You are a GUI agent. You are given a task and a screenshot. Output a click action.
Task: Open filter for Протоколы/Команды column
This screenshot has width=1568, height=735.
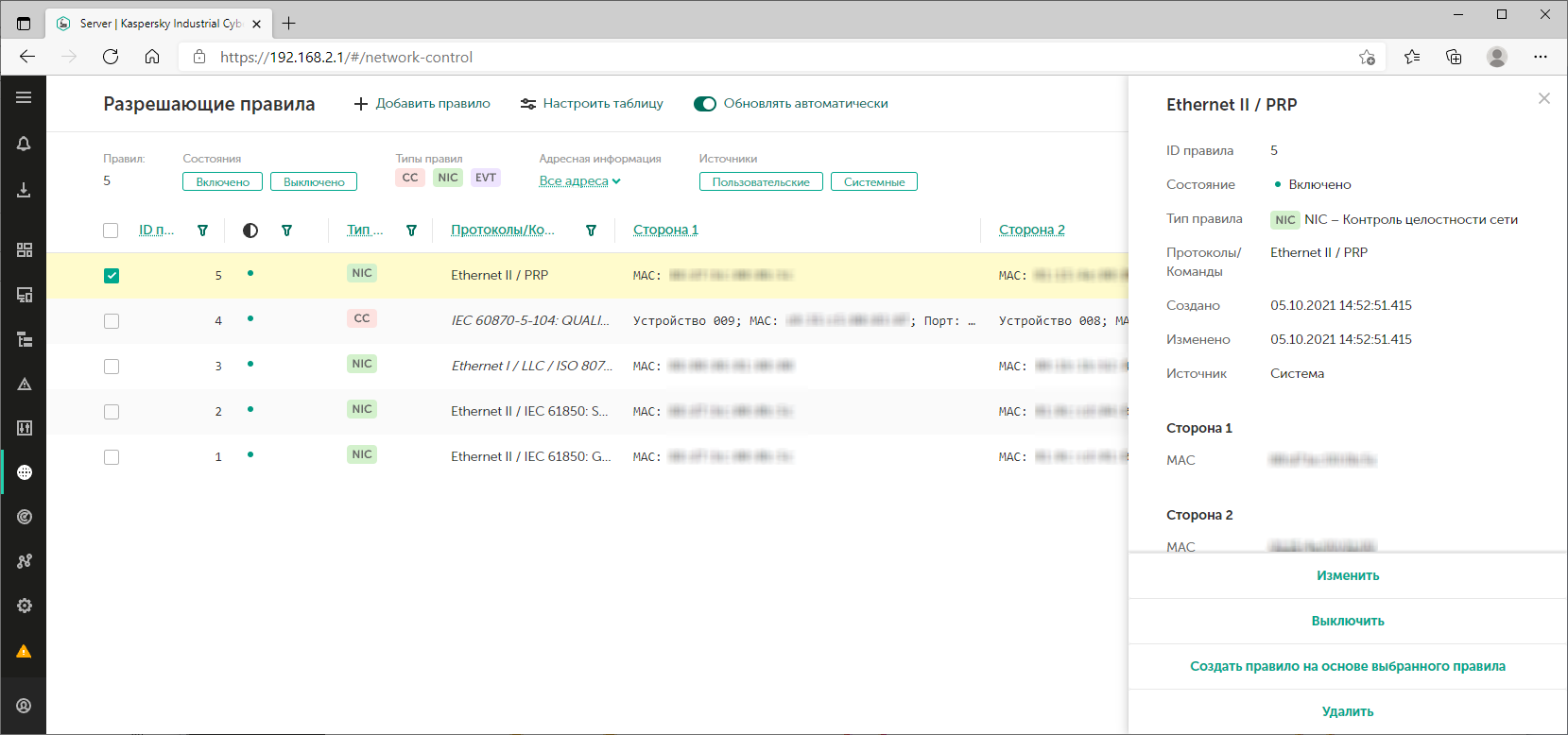(x=591, y=231)
